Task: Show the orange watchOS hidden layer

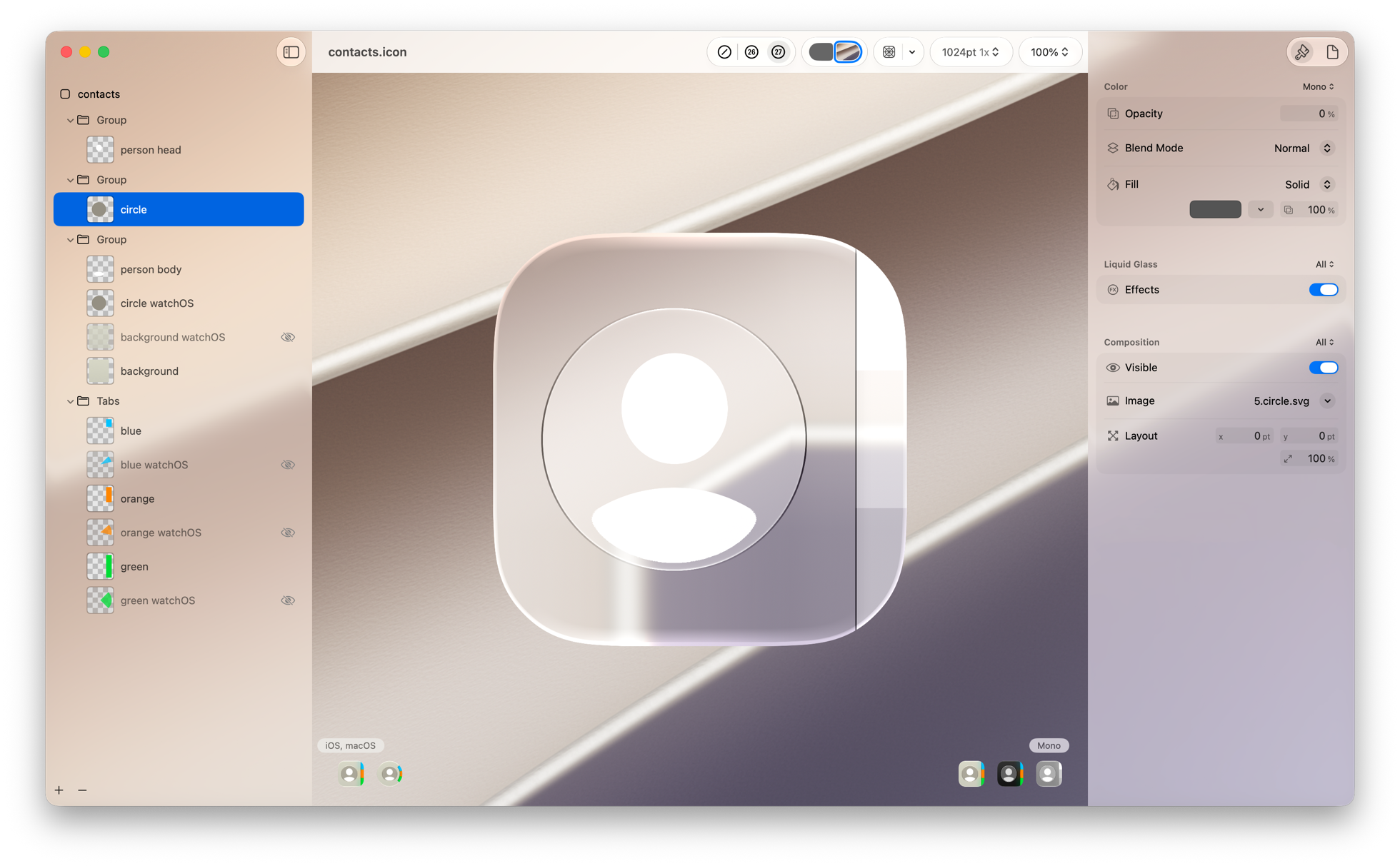Action: (x=288, y=533)
